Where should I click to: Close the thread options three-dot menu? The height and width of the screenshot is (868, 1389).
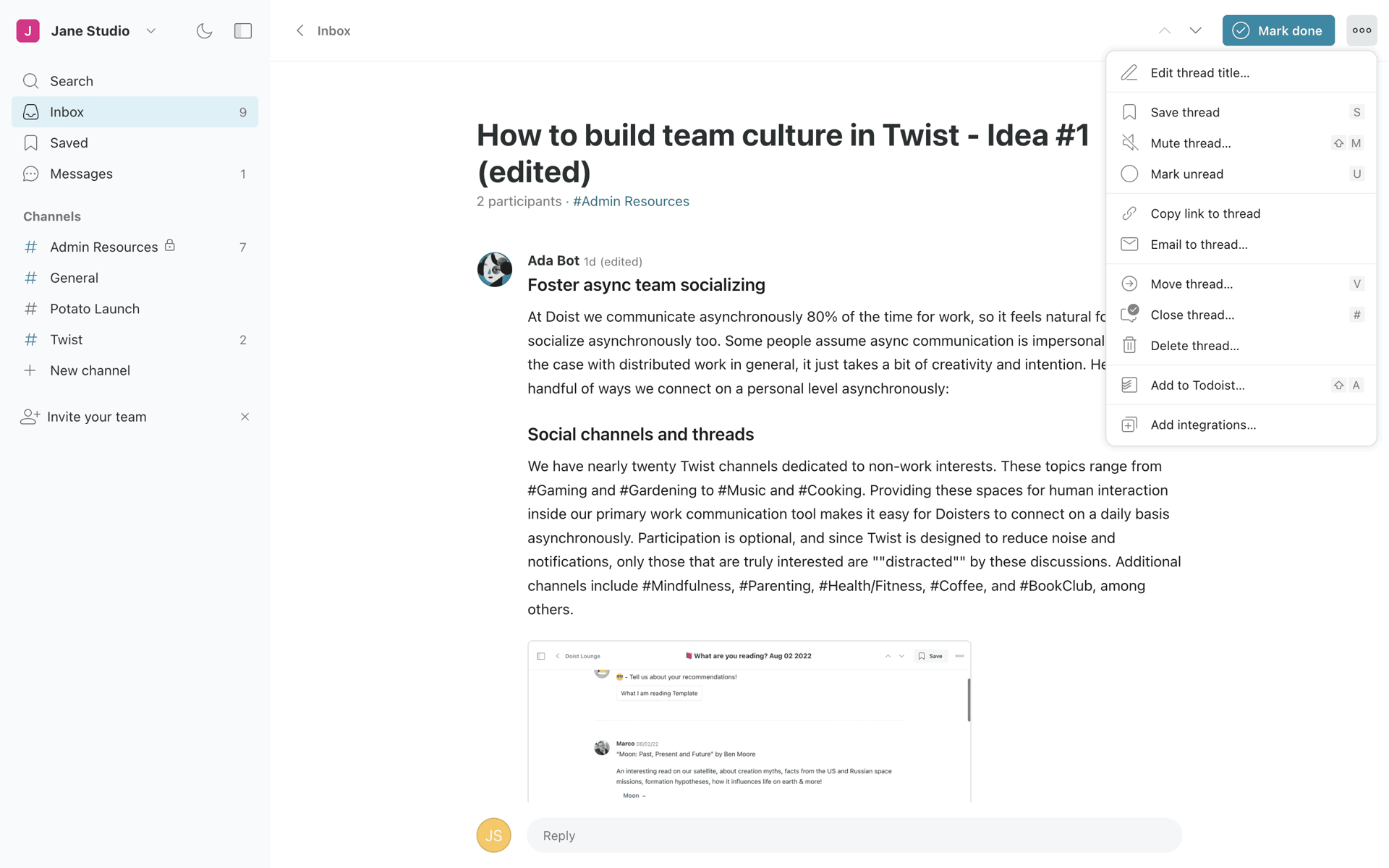pos(1362,30)
